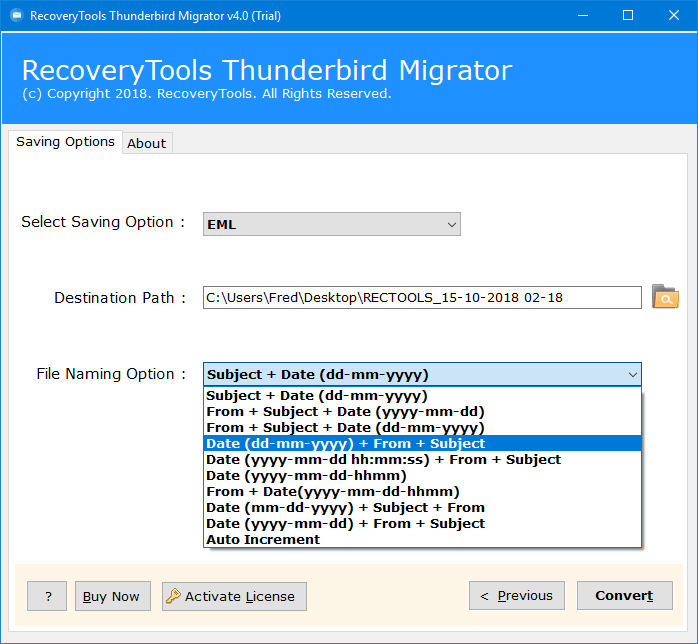
Task: Select 'From + Date(yyyy-mm-dd-hhmm)' option
Action: coord(422,491)
